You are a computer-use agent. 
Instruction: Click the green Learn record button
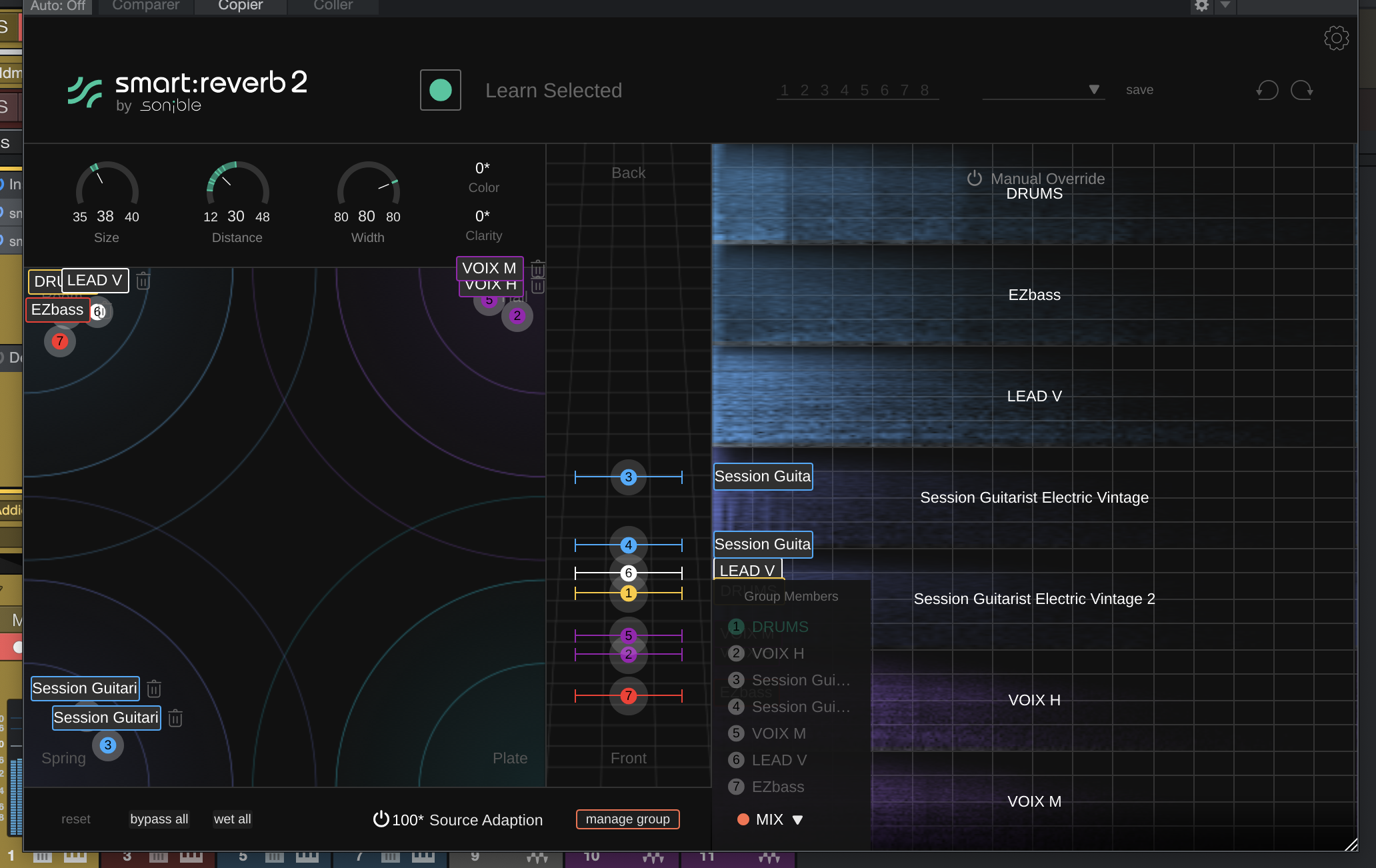tap(440, 90)
